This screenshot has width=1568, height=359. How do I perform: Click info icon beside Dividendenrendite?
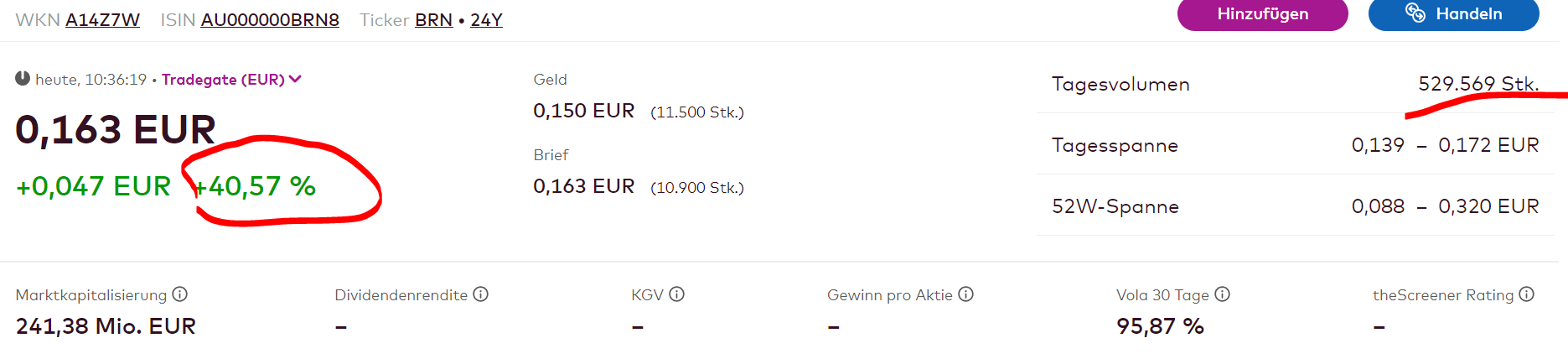(x=480, y=294)
